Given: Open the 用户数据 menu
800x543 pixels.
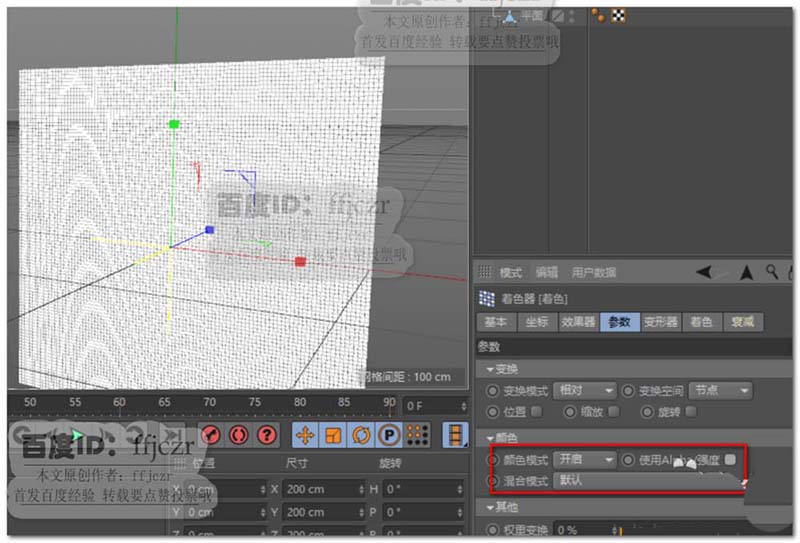Looking at the screenshot, I should click(x=593, y=273).
